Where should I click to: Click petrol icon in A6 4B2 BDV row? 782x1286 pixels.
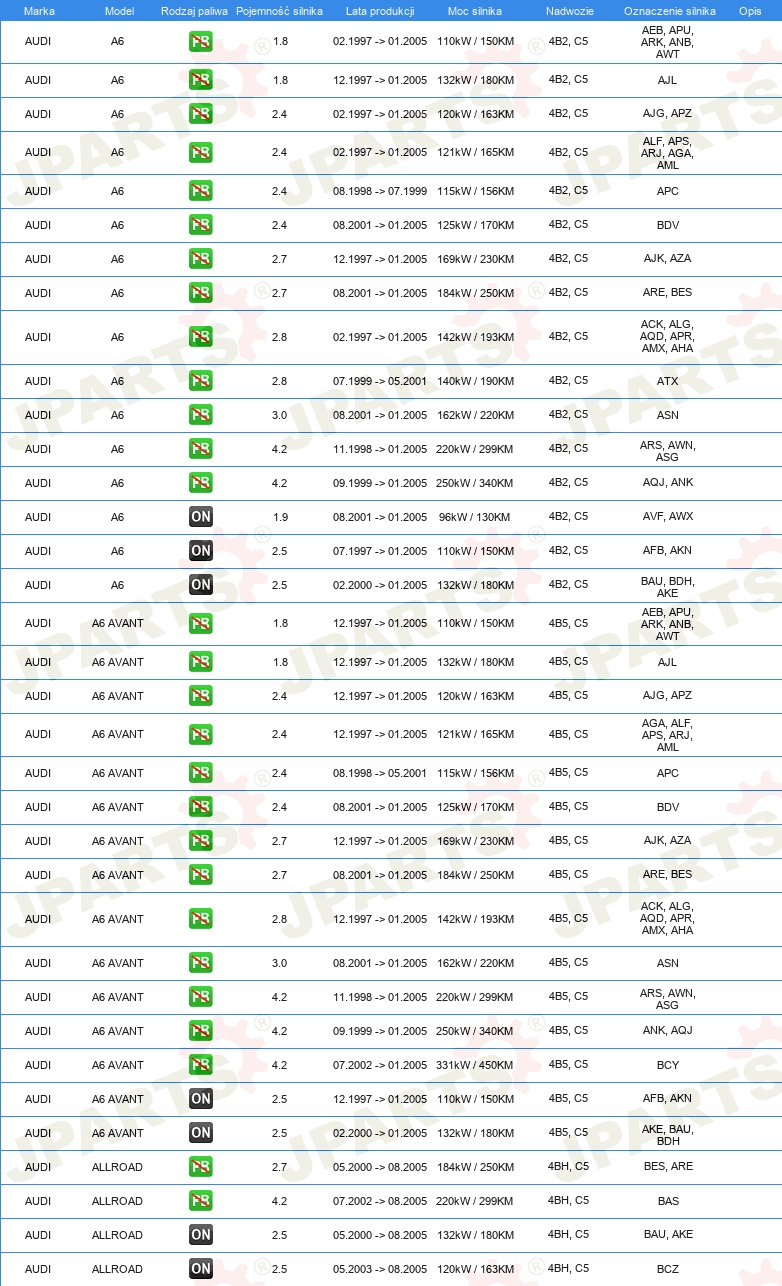[201, 225]
